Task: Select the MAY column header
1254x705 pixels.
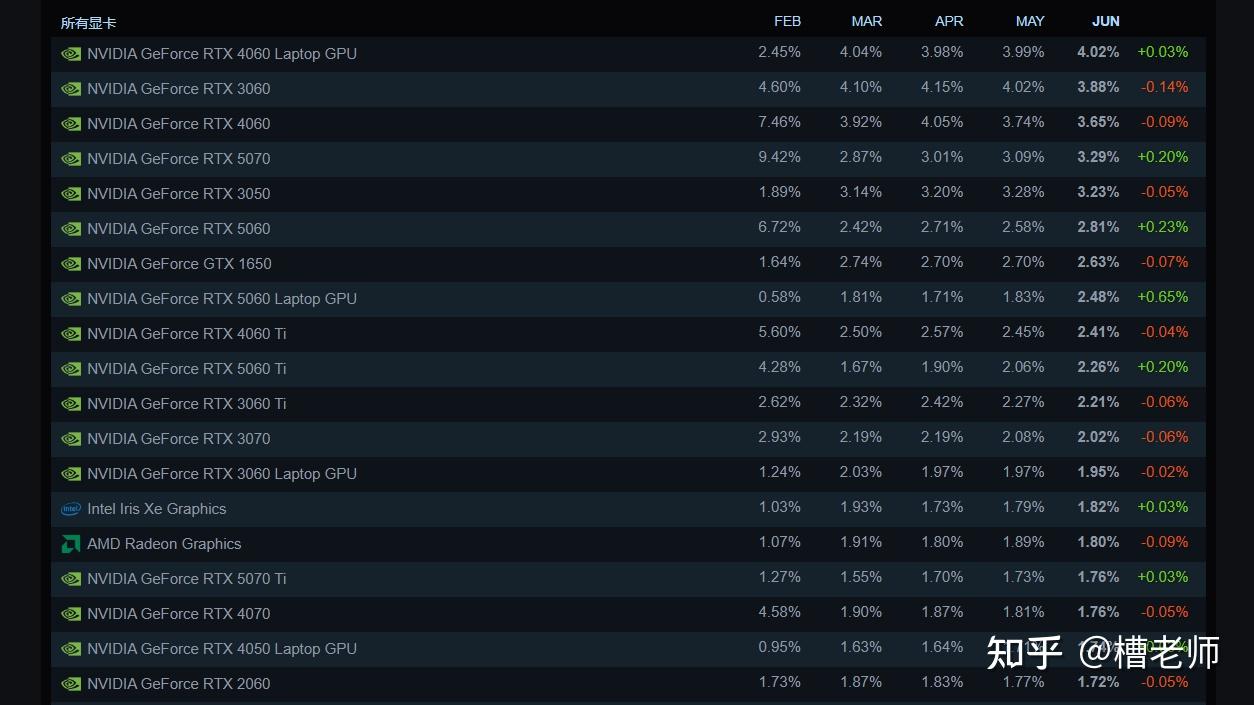Action: 1030,21
